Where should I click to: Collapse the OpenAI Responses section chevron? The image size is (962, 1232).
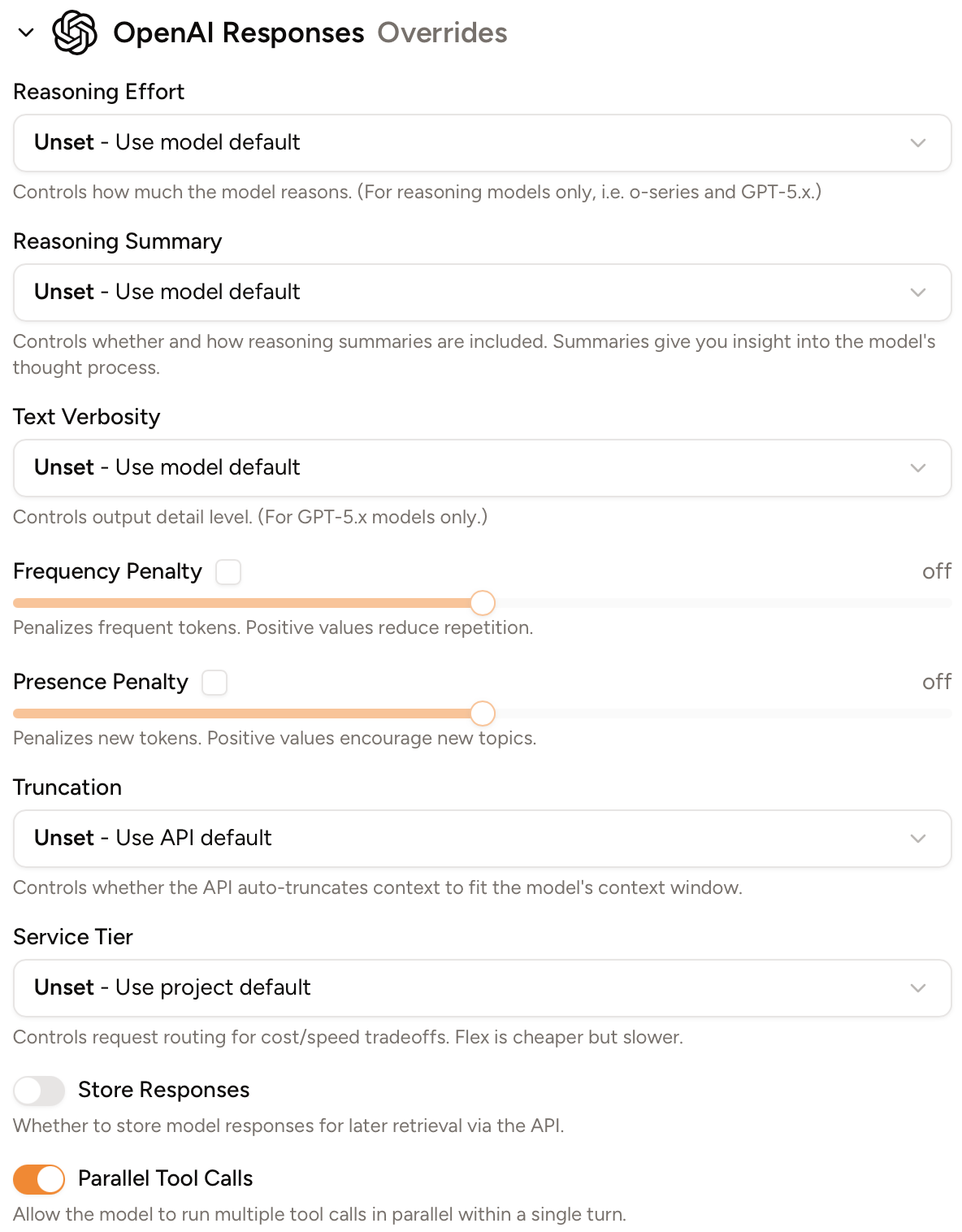point(25,34)
